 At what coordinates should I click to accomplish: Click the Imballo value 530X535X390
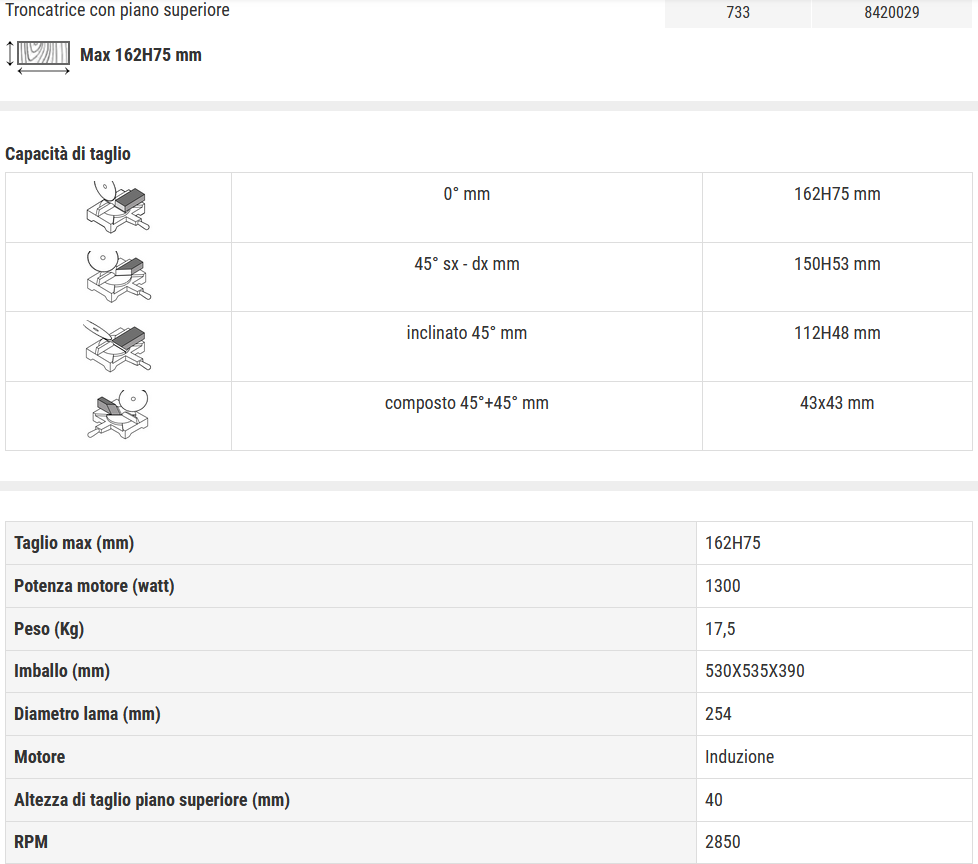coord(755,671)
